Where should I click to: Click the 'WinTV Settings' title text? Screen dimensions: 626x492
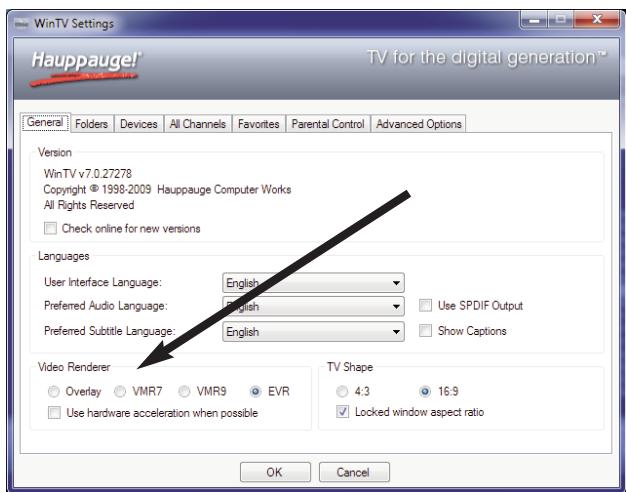pyautogui.click(x=74, y=24)
